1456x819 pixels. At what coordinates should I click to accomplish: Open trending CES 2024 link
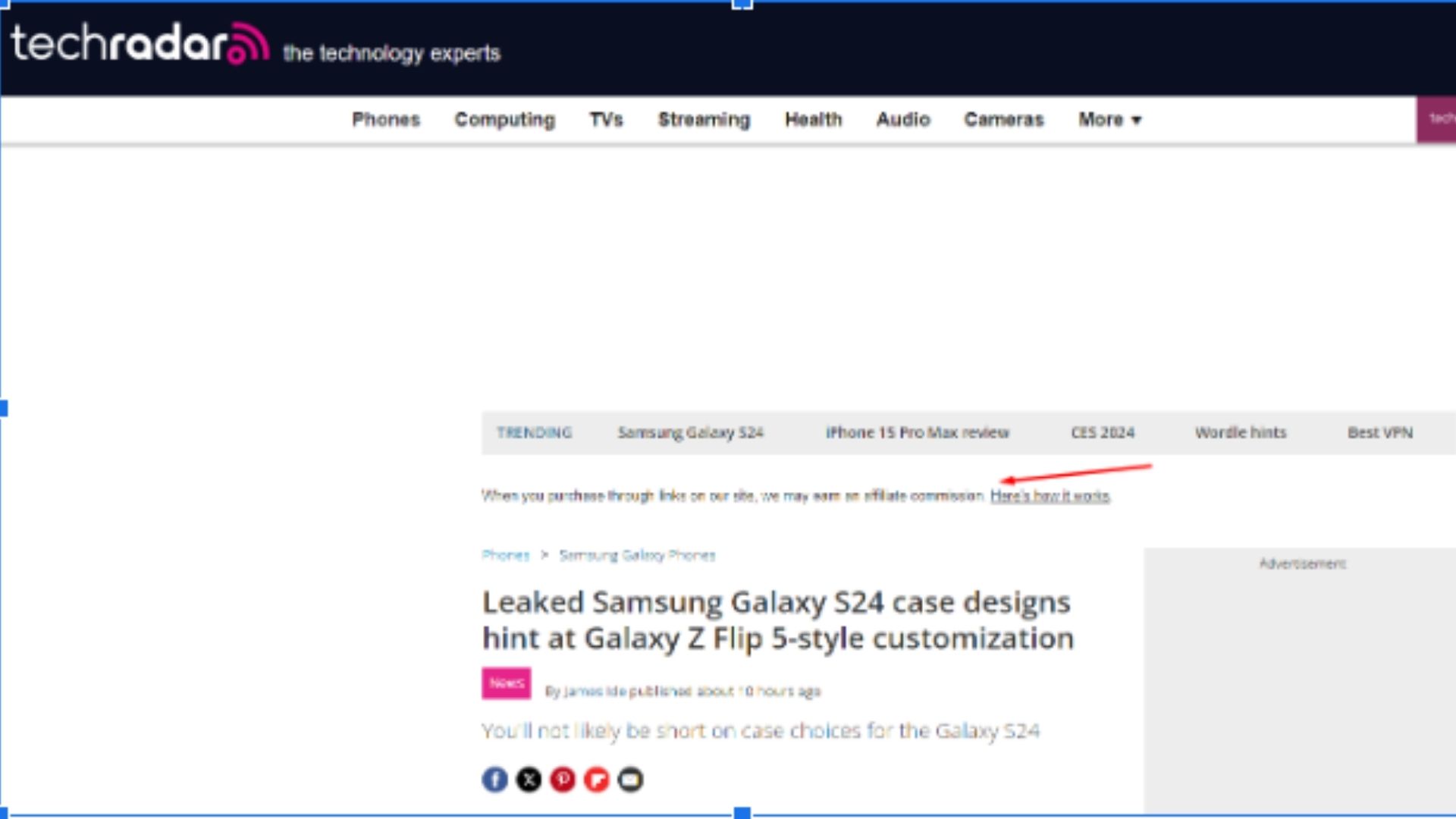(1103, 433)
